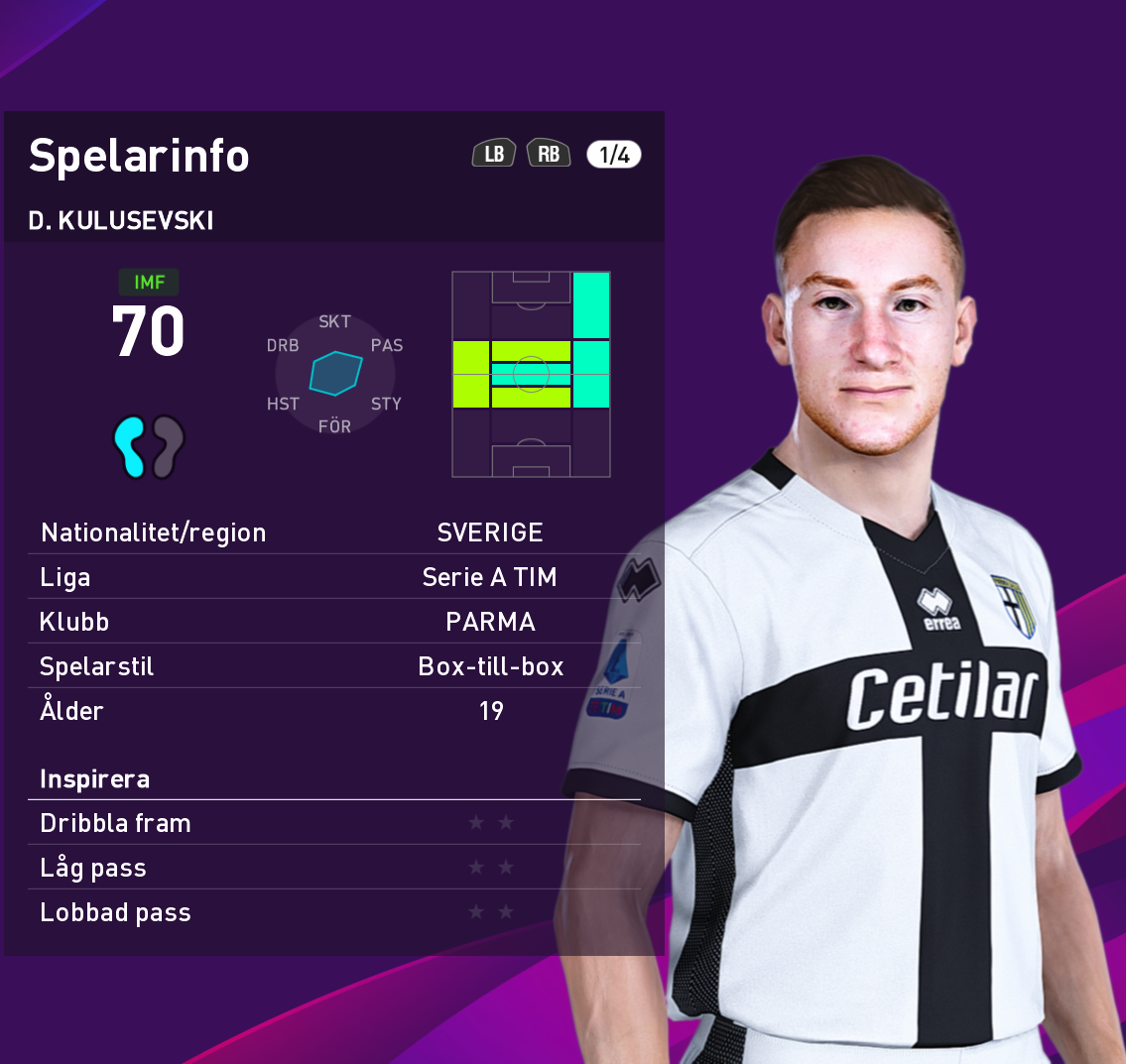This screenshot has height=1064, width=1126.
Task: Click the 1/4 page indicator
Action: pyautogui.click(x=614, y=155)
